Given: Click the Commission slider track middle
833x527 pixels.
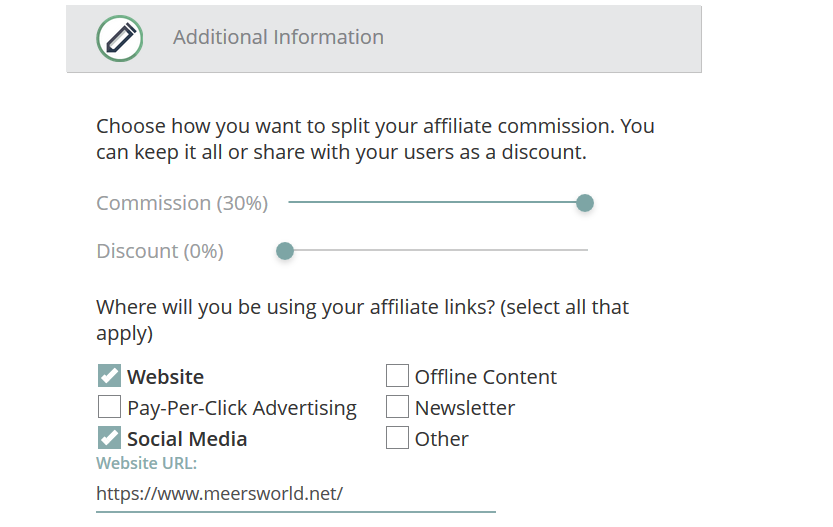Looking at the screenshot, I should coord(438,202).
